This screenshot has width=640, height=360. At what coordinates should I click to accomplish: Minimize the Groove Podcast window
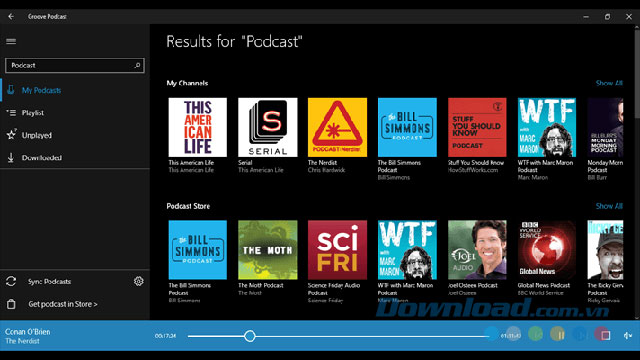586,17
